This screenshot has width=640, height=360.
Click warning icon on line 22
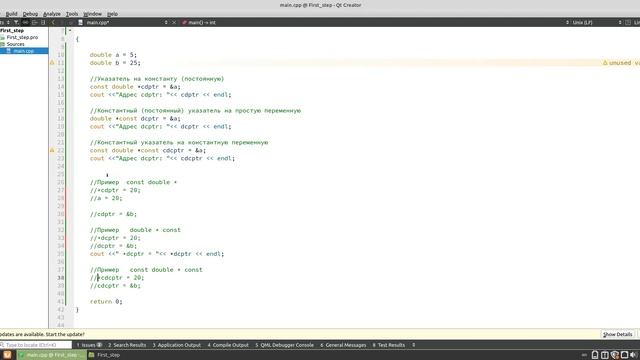(52, 150)
